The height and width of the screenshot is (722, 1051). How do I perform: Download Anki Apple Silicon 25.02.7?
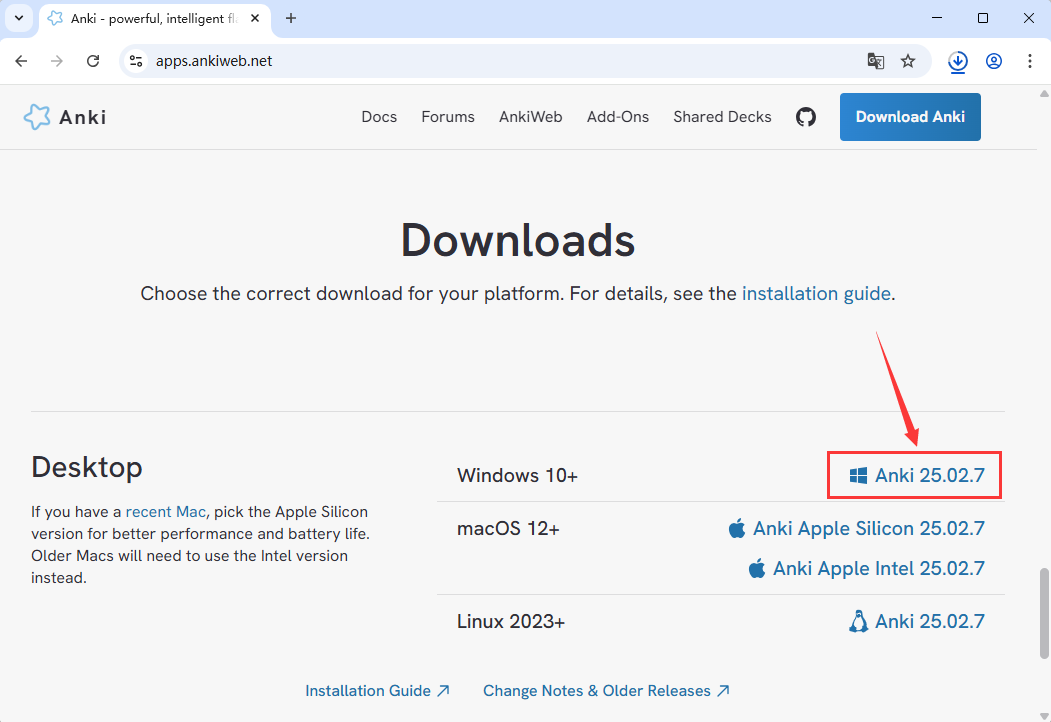857,528
